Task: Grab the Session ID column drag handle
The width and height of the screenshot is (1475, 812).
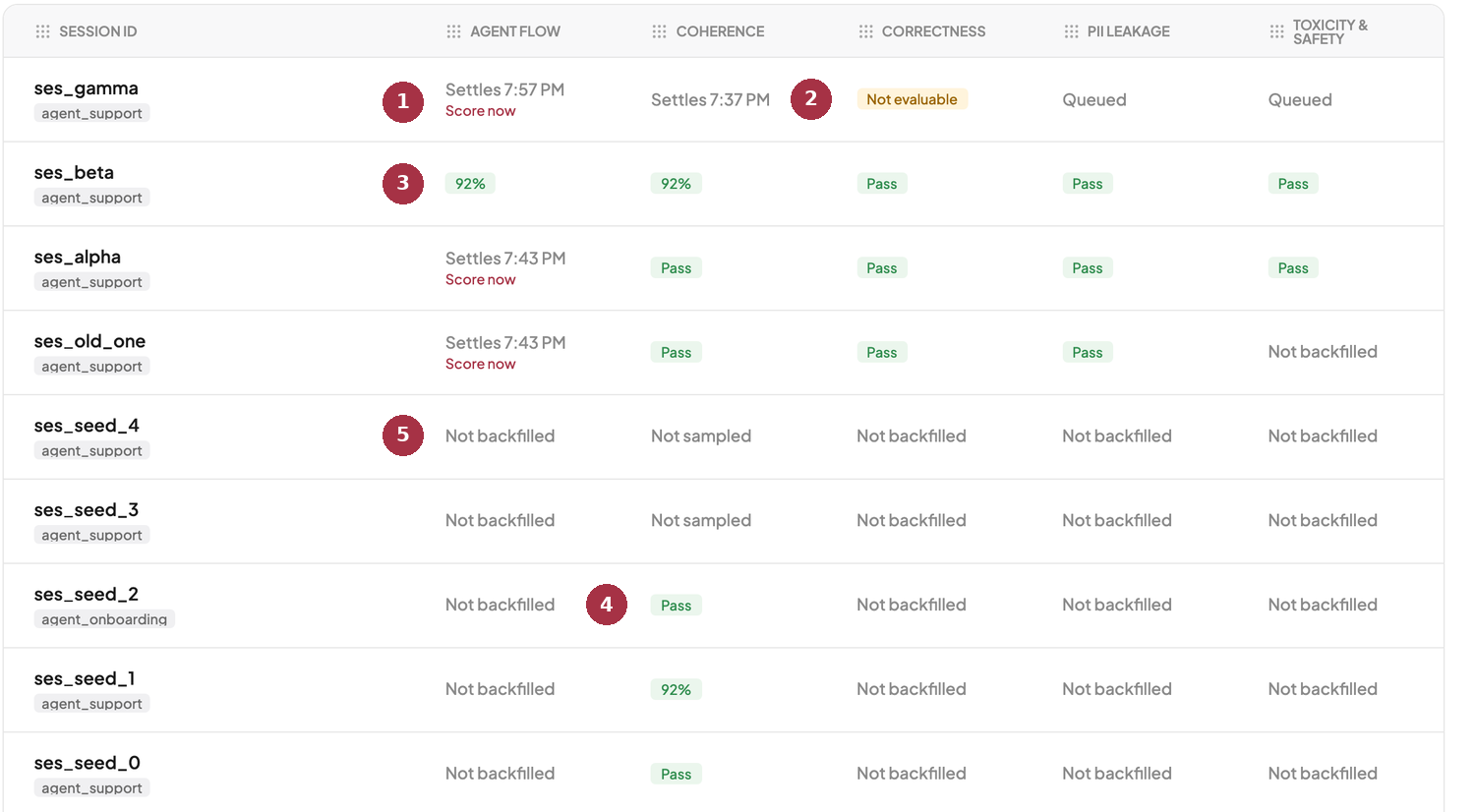Action: tap(42, 31)
